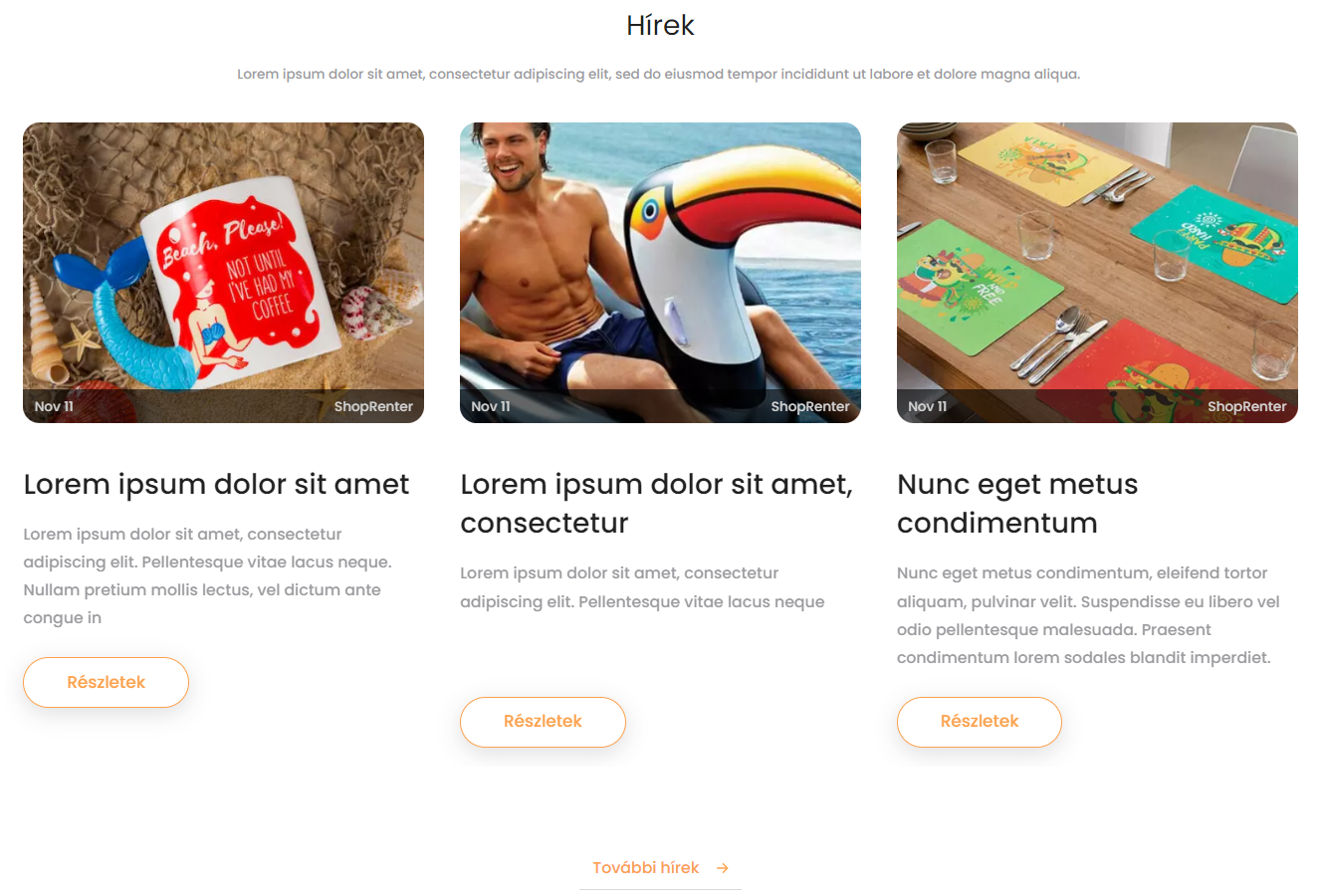The image size is (1322, 896).
Task: Click ShopRenter author label on placemats image
Action: [1247, 406]
